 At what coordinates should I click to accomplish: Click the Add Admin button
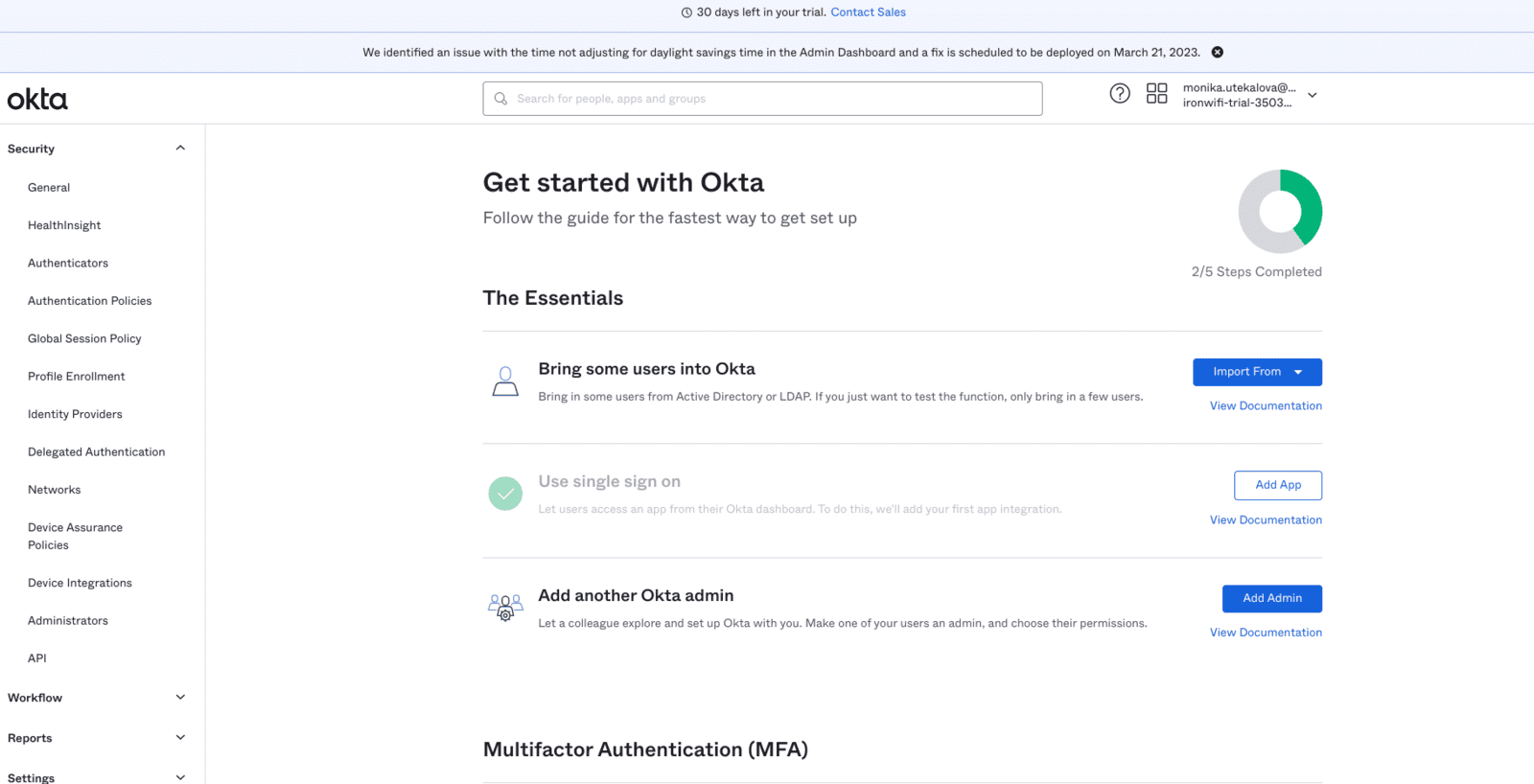point(1272,598)
